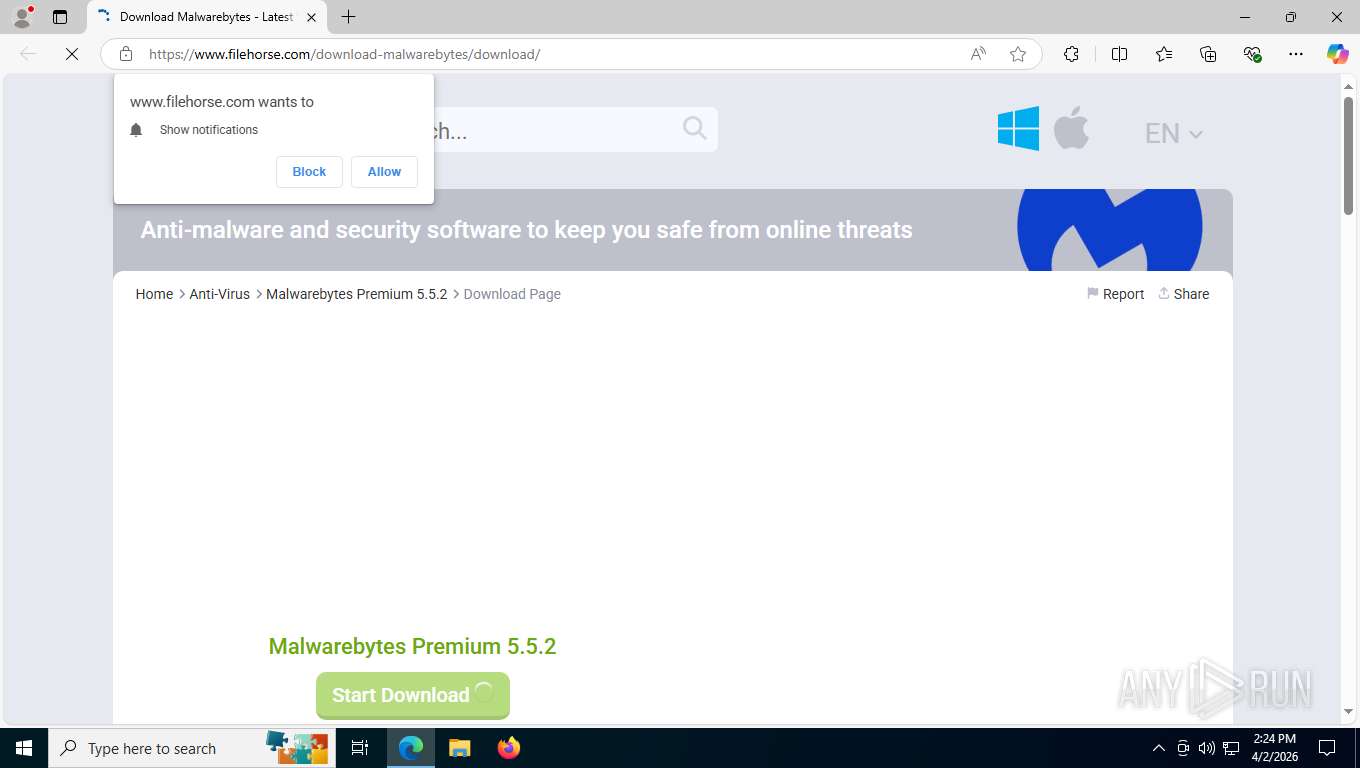The height and width of the screenshot is (768, 1360).
Task: Open the Anti-Virus breadcrumb link
Action: 220,294
